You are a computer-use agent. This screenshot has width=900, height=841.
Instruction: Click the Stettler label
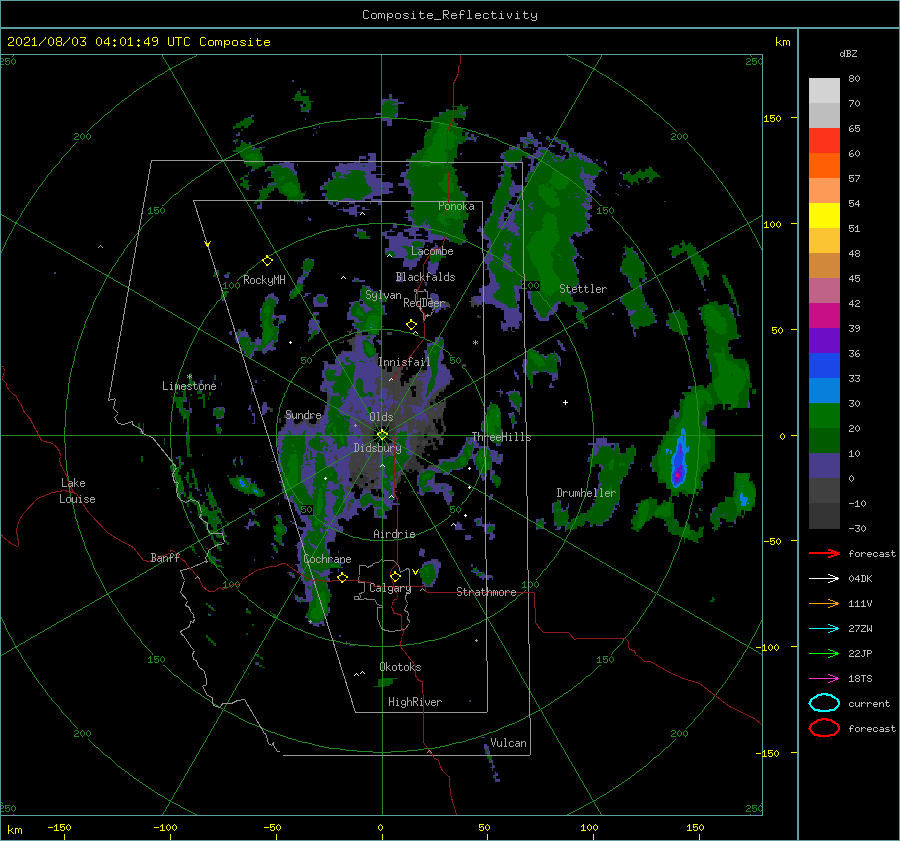tap(583, 289)
